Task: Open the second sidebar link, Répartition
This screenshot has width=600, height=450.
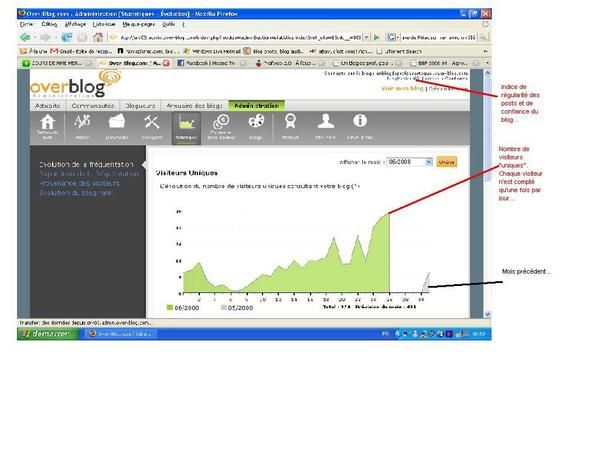Action: [89, 174]
